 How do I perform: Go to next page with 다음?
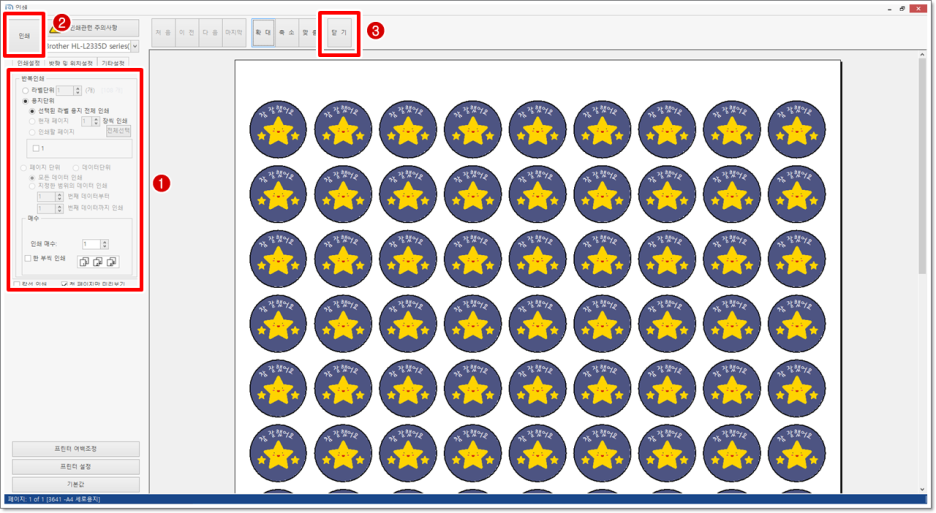210,33
